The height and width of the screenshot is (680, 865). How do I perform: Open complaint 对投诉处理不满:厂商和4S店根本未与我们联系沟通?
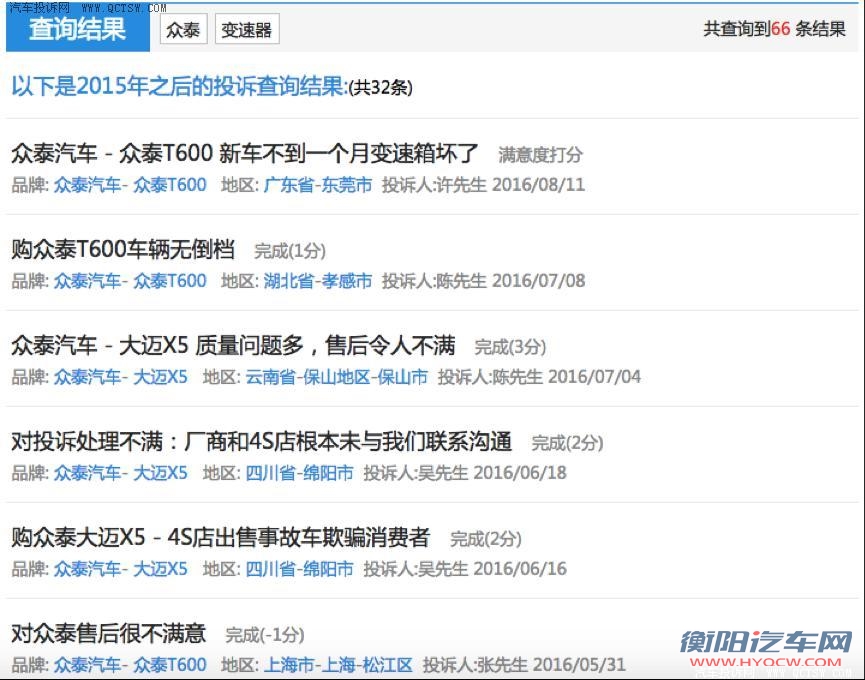[x=261, y=441]
